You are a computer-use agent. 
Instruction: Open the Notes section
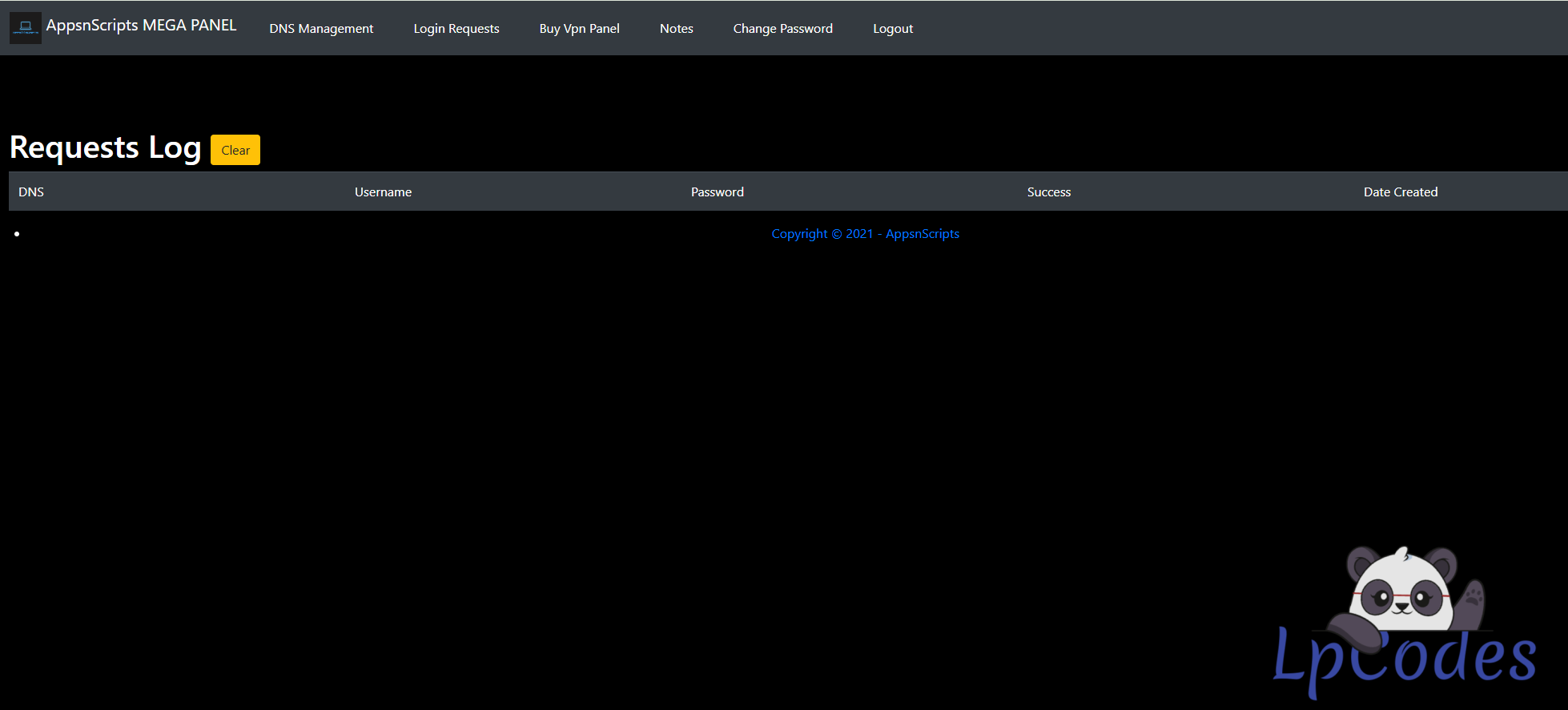coord(676,29)
